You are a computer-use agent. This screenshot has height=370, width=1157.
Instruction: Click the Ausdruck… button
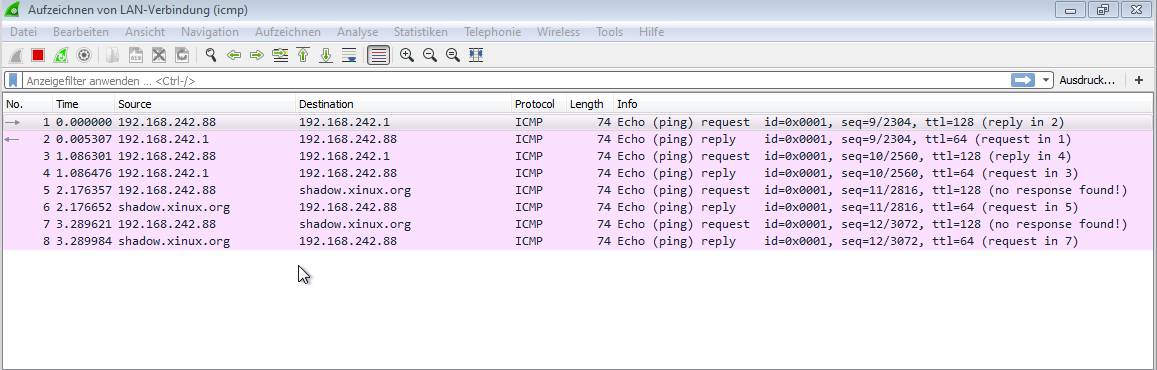pos(1087,80)
